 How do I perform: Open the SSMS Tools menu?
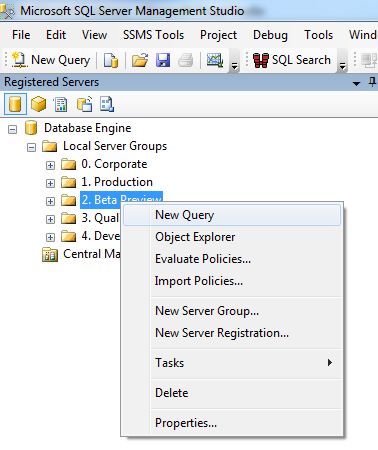point(153,35)
